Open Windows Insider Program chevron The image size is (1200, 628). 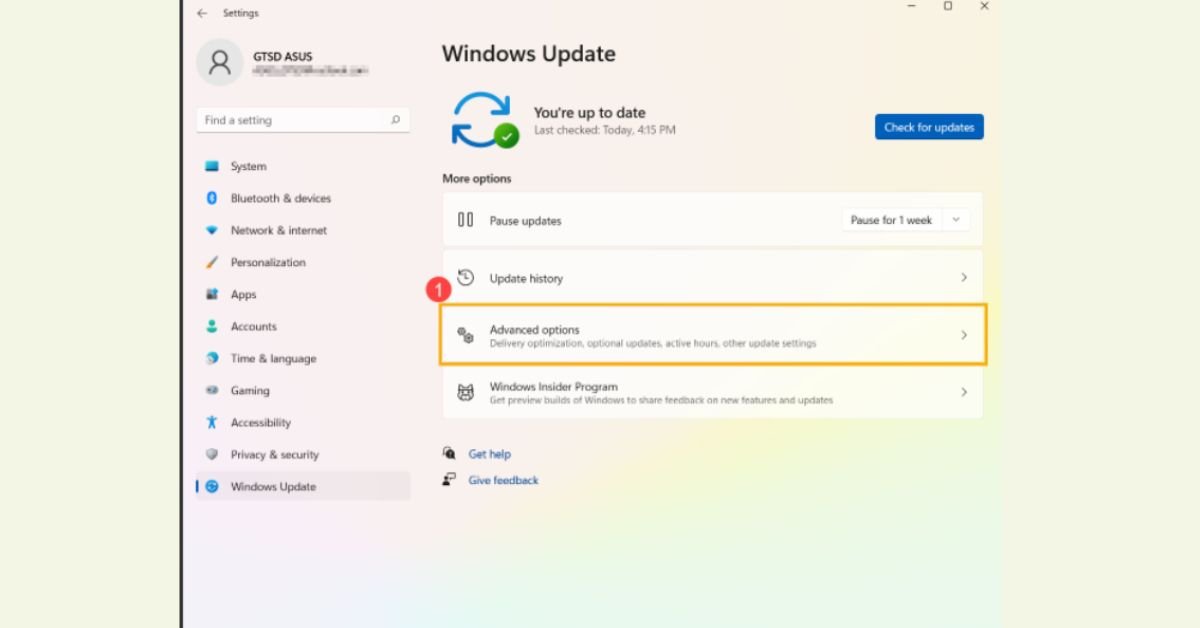(964, 392)
